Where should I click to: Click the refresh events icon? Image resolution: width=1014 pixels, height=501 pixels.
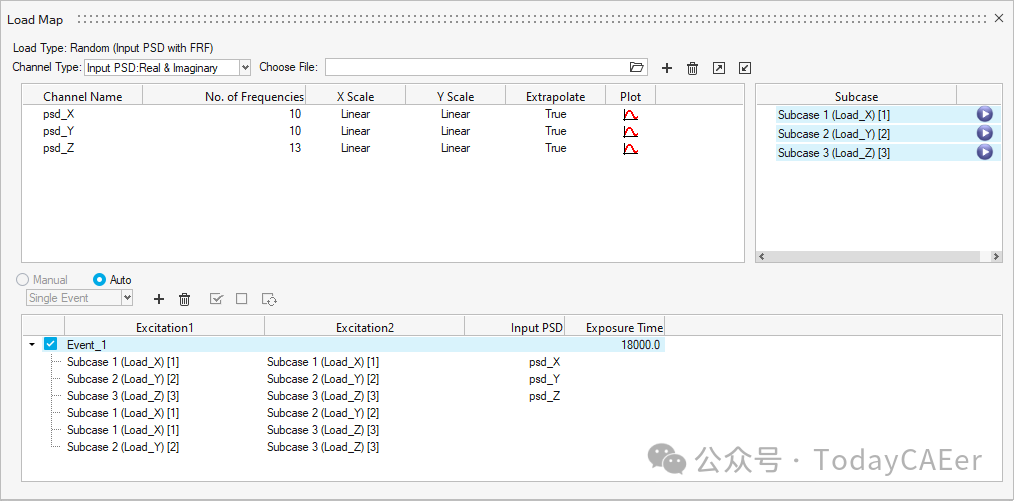click(x=270, y=299)
